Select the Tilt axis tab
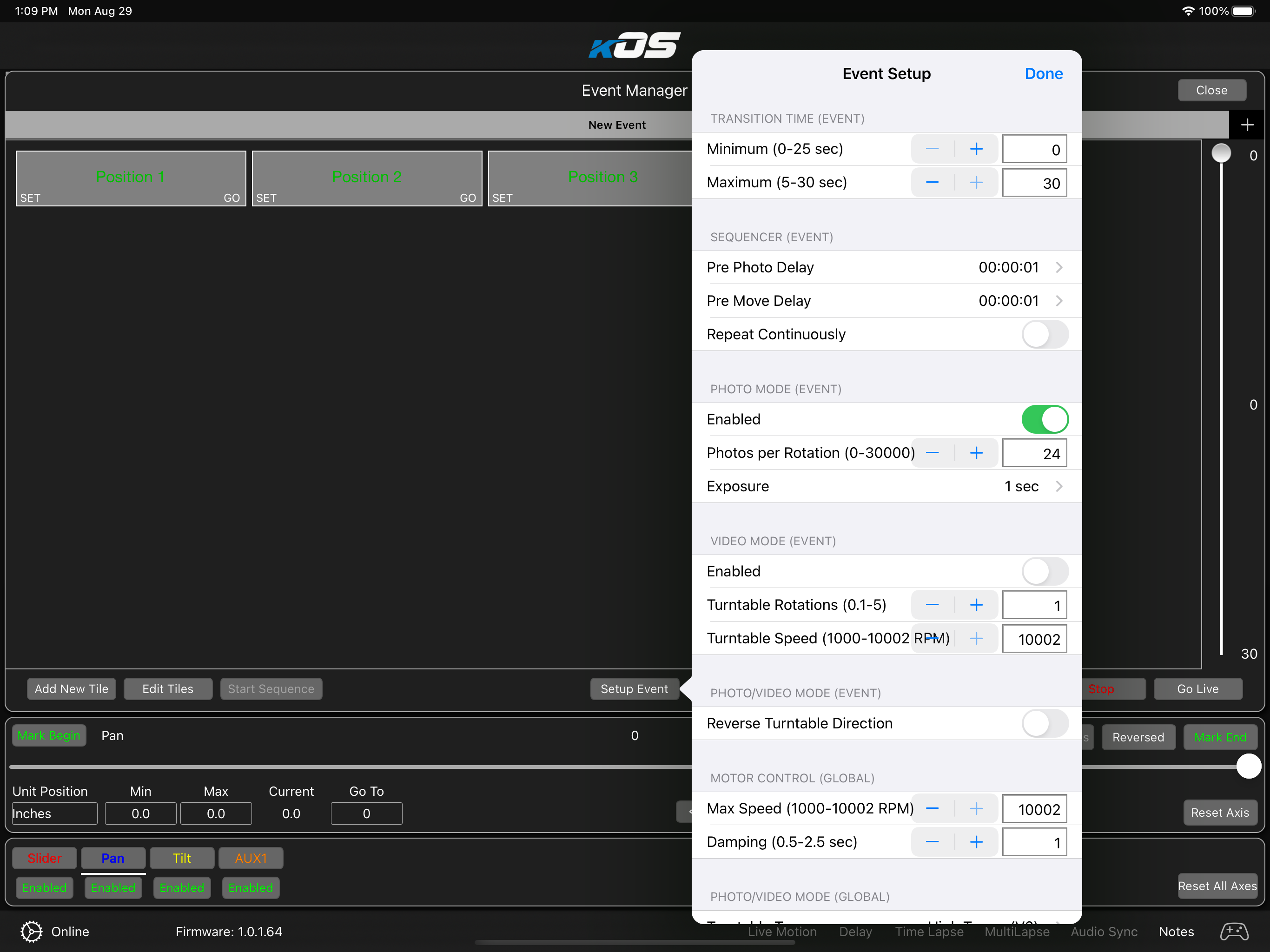1270x952 pixels. click(x=181, y=858)
